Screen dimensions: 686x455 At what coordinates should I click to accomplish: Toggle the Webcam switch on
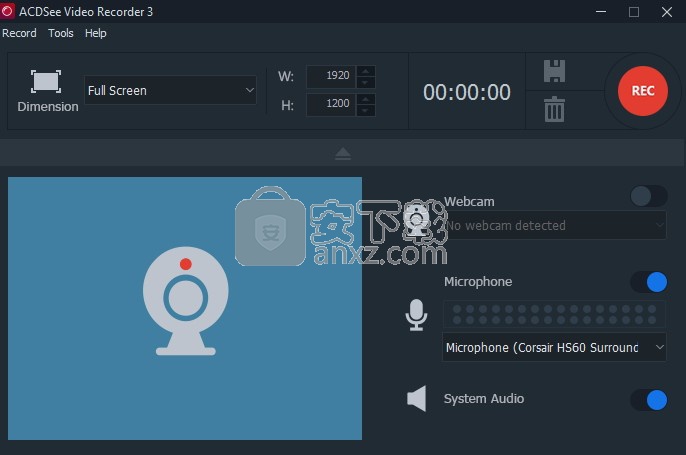tap(648, 196)
